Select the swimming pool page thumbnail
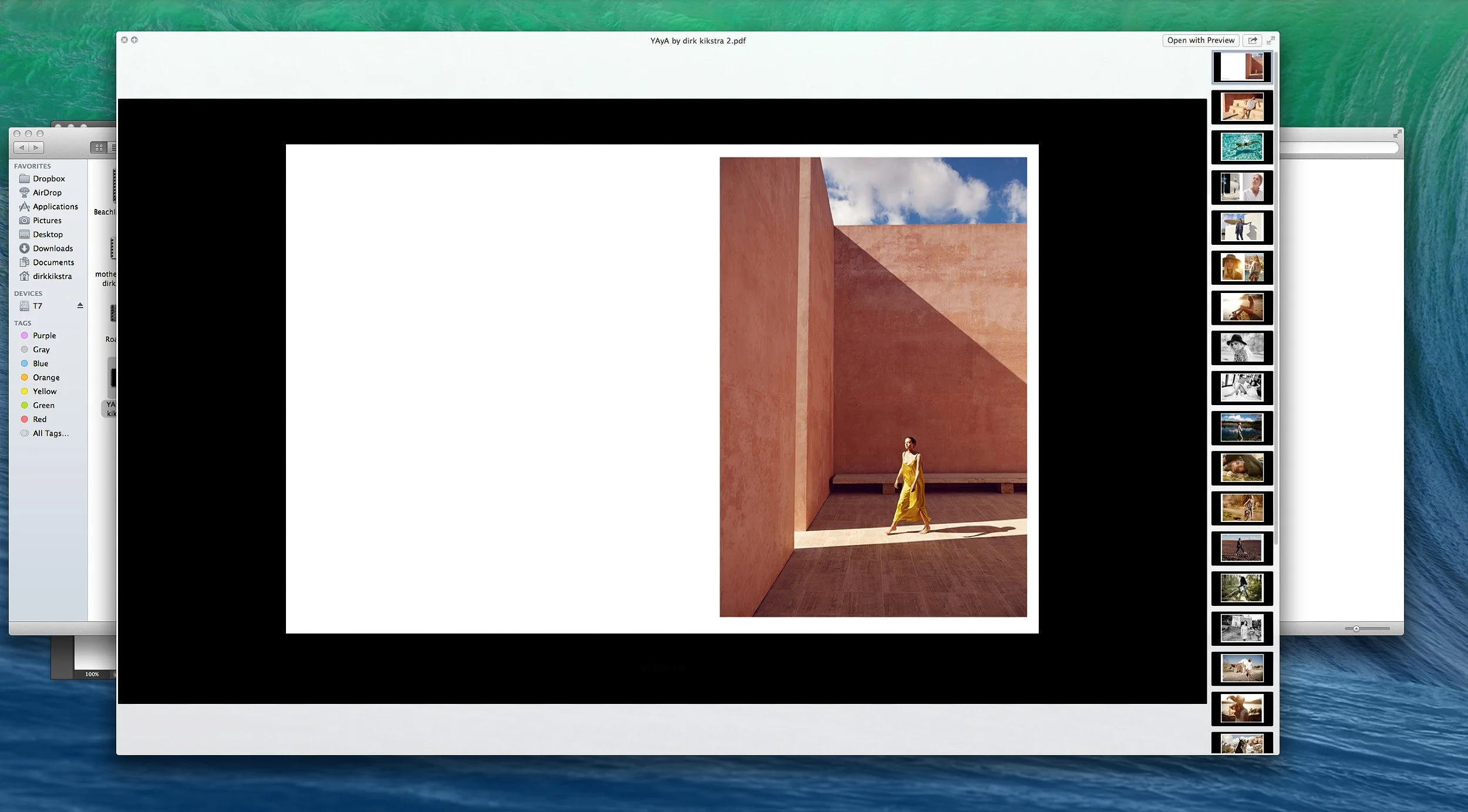Viewport: 1468px width, 812px height. [1241, 147]
